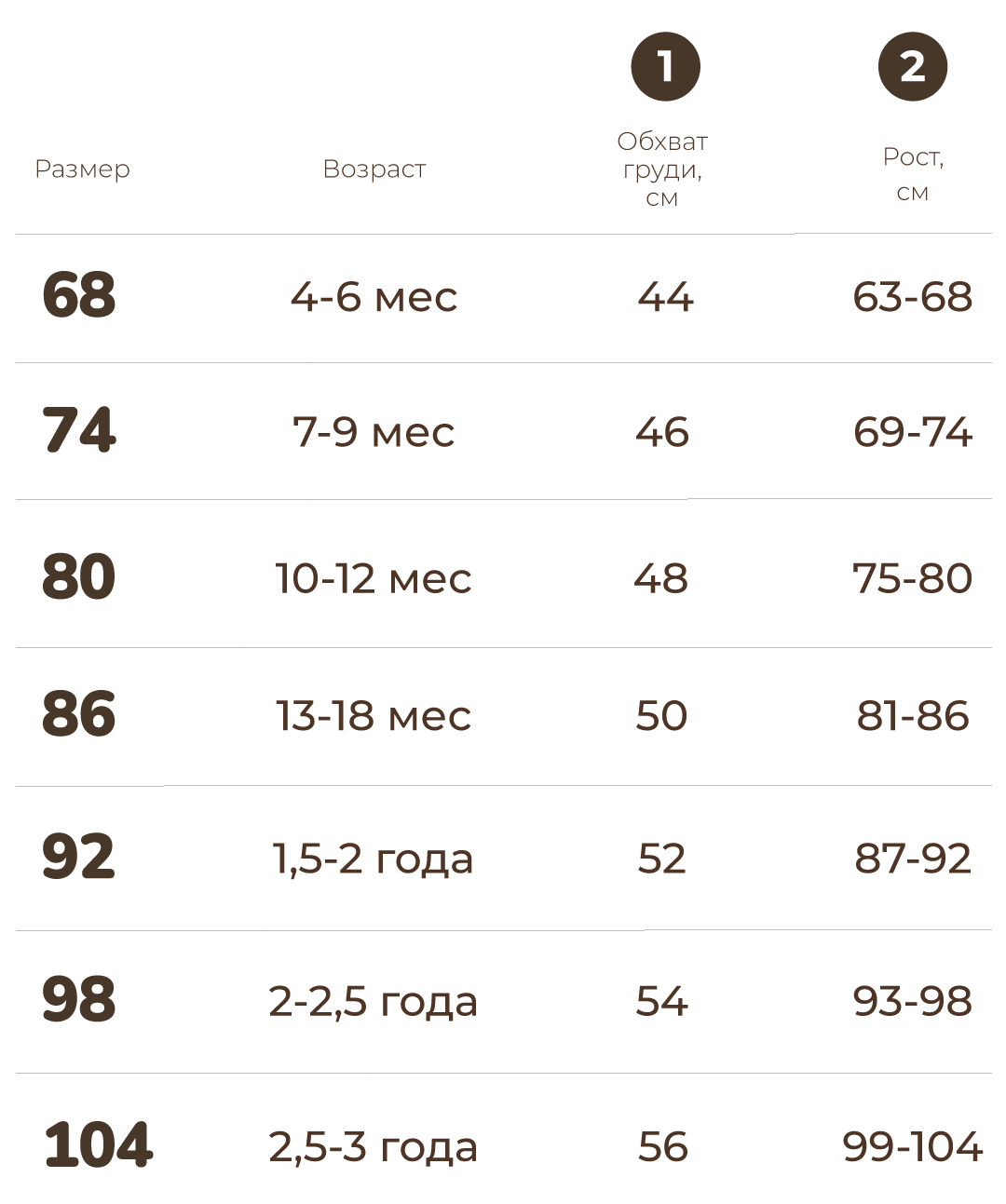This screenshot has width=1006, height=1204.
Task: Pick size 98 in the size column
Action: tap(79, 999)
